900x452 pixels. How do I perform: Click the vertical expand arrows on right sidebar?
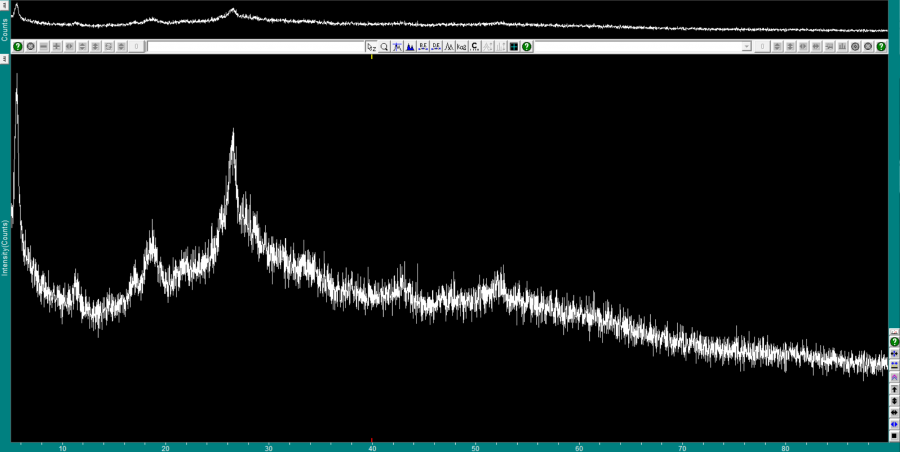(894, 401)
